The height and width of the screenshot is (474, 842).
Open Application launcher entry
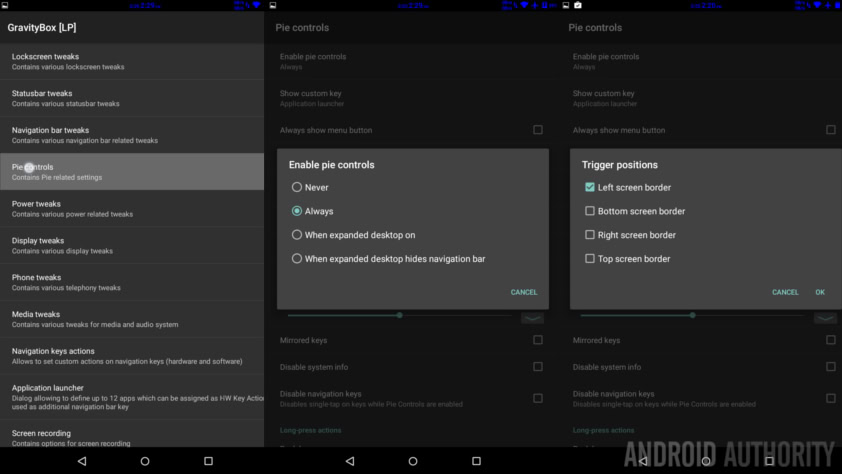pyautogui.click(x=132, y=397)
